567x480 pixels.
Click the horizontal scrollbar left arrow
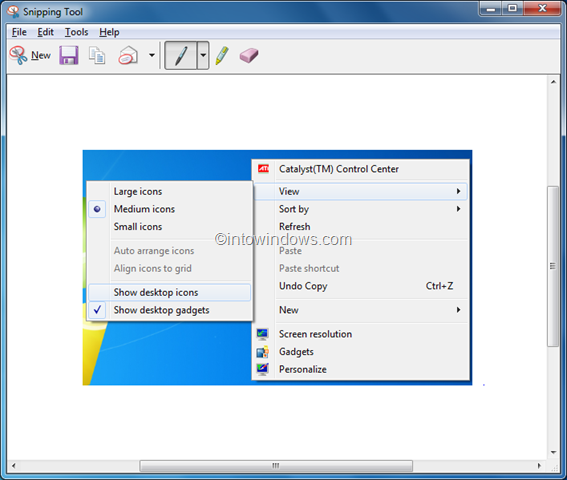click(14, 466)
